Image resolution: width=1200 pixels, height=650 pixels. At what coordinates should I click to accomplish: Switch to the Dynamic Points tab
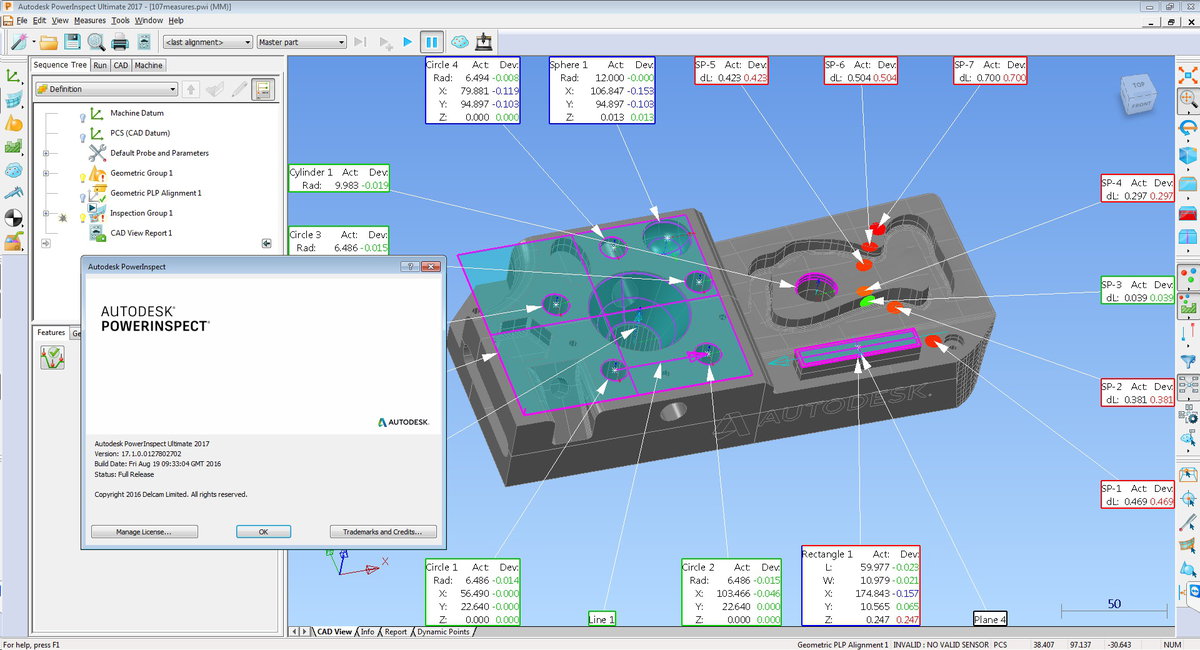[443, 632]
